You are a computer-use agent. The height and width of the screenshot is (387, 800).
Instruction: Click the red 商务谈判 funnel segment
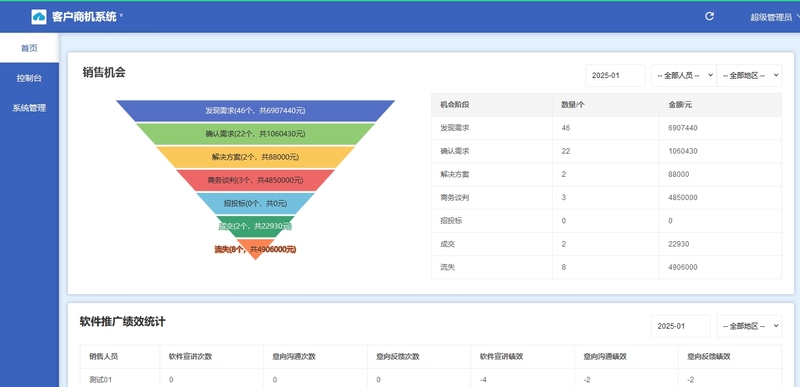tap(255, 180)
